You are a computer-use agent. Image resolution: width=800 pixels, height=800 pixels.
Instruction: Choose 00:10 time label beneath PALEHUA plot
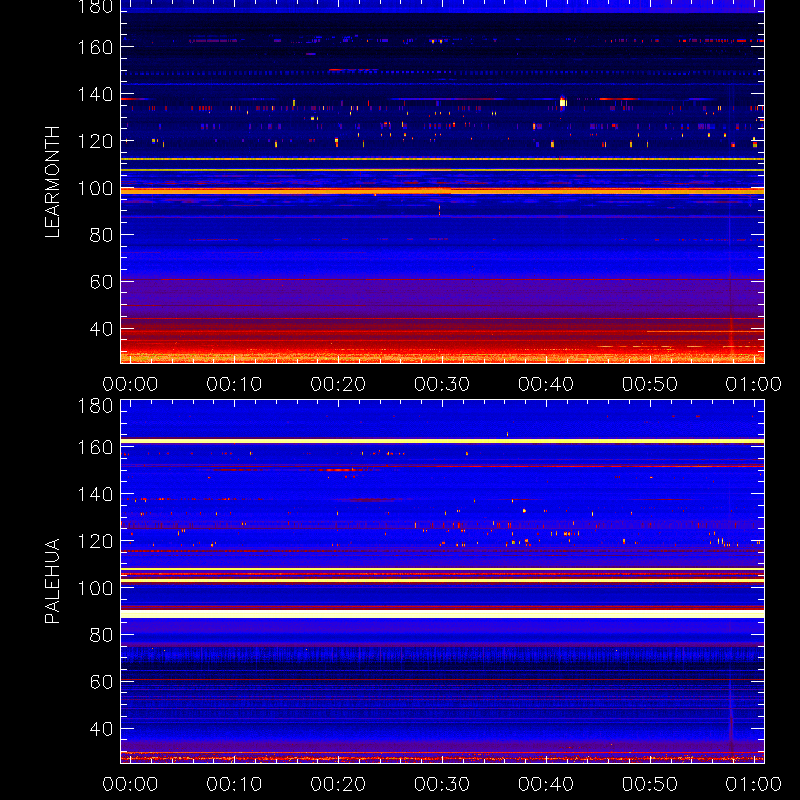[234, 784]
